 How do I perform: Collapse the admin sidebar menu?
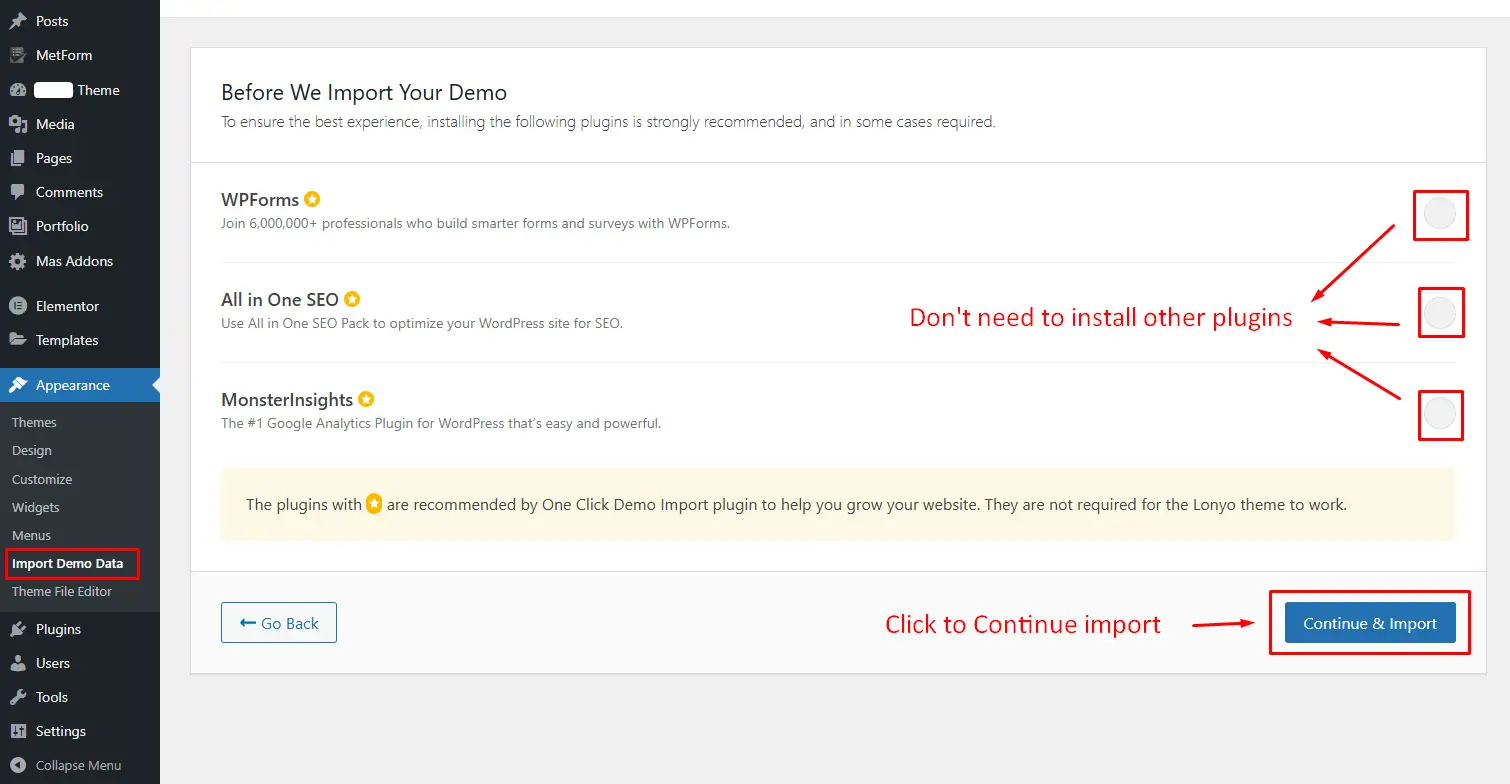pyautogui.click(x=80, y=765)
